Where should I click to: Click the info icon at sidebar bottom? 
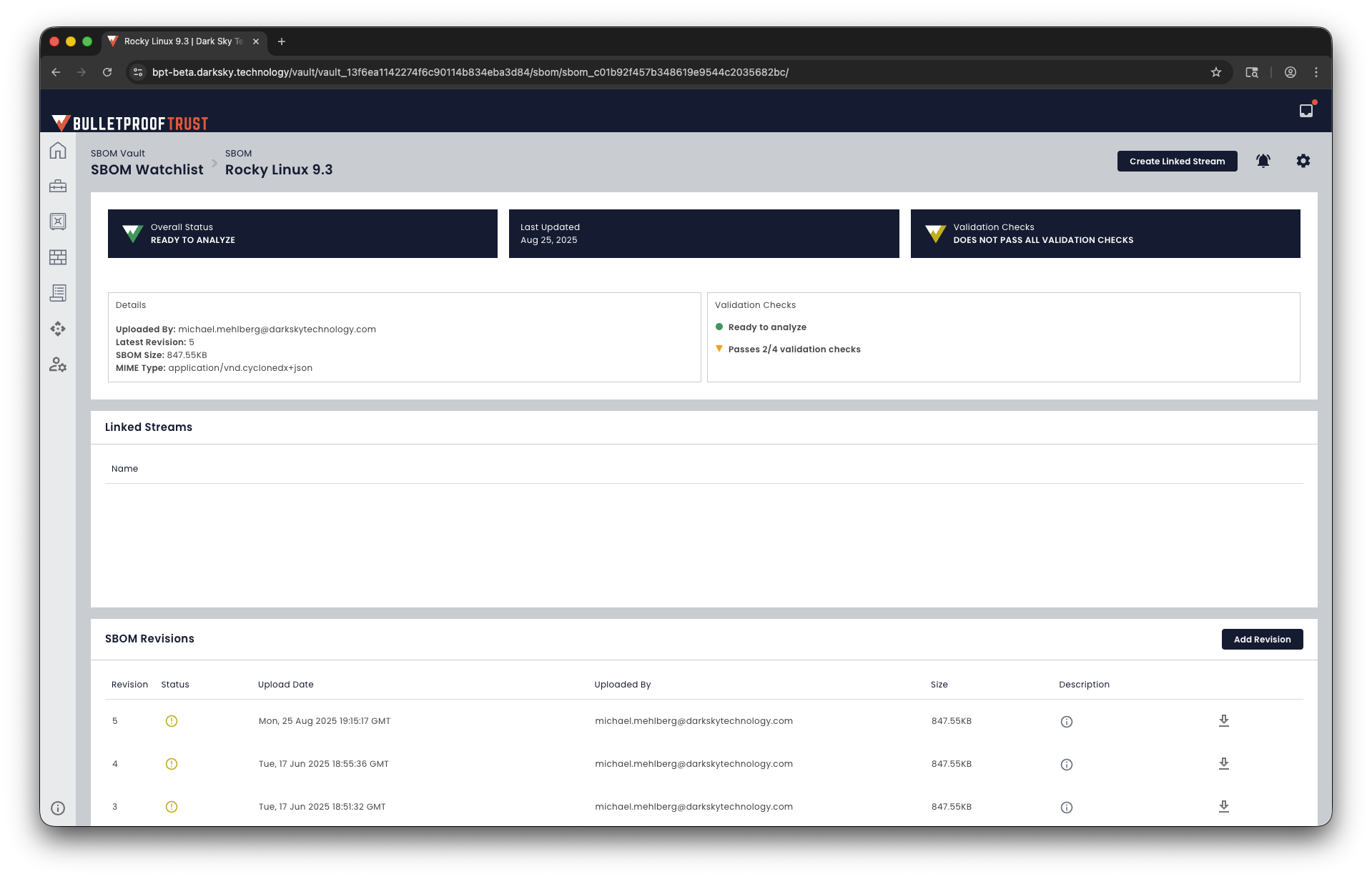(x=58, y=808)
